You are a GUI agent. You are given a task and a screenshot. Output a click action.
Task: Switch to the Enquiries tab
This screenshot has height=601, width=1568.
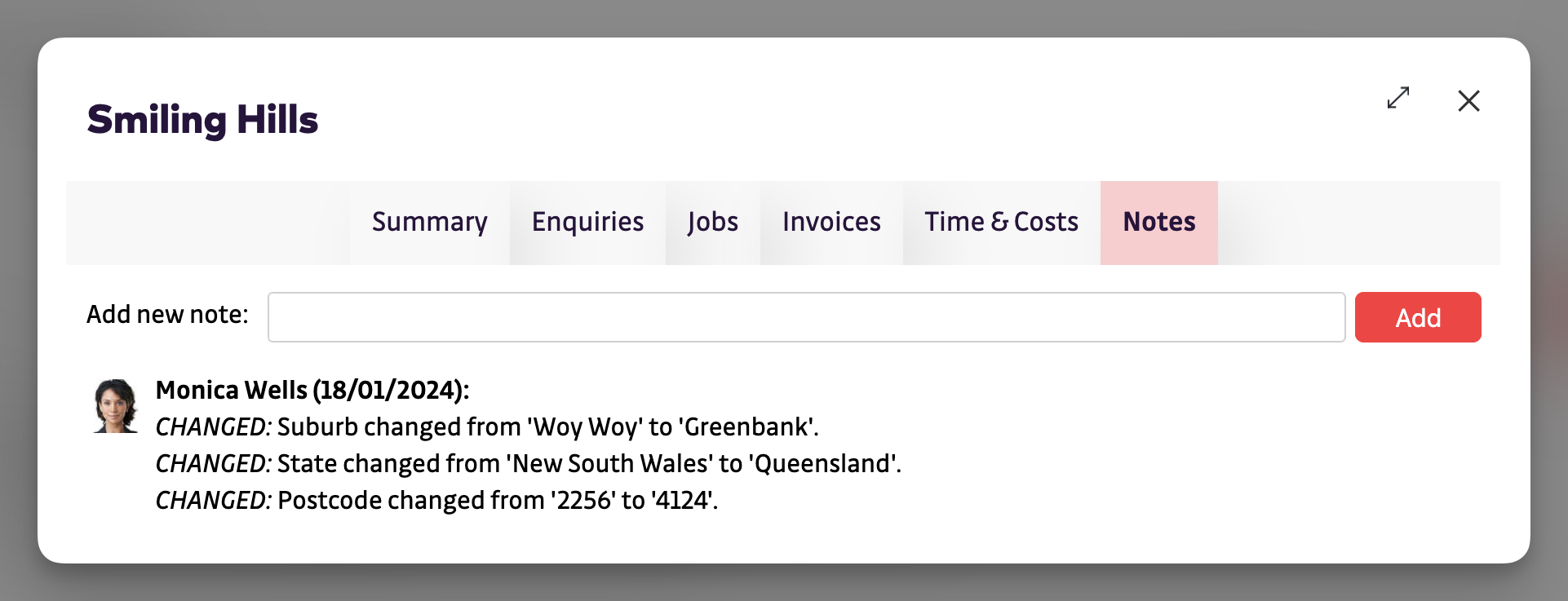(587, 222)
